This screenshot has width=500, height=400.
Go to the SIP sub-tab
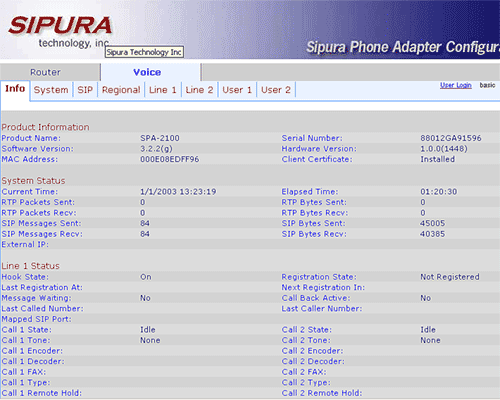coord(85,90)
